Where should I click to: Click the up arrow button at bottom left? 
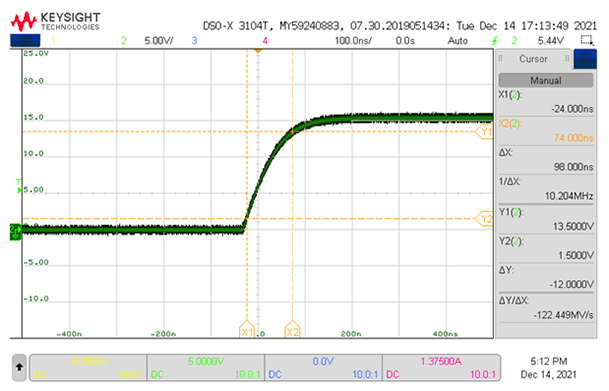(19, 367)
